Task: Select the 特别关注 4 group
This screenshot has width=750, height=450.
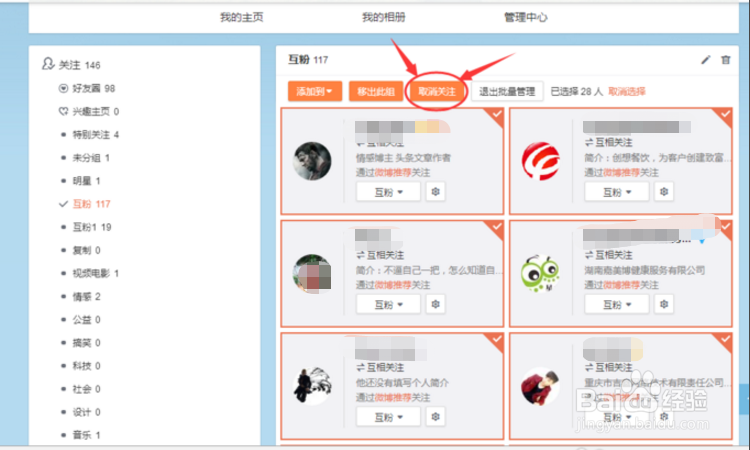Action: point(96,135)
